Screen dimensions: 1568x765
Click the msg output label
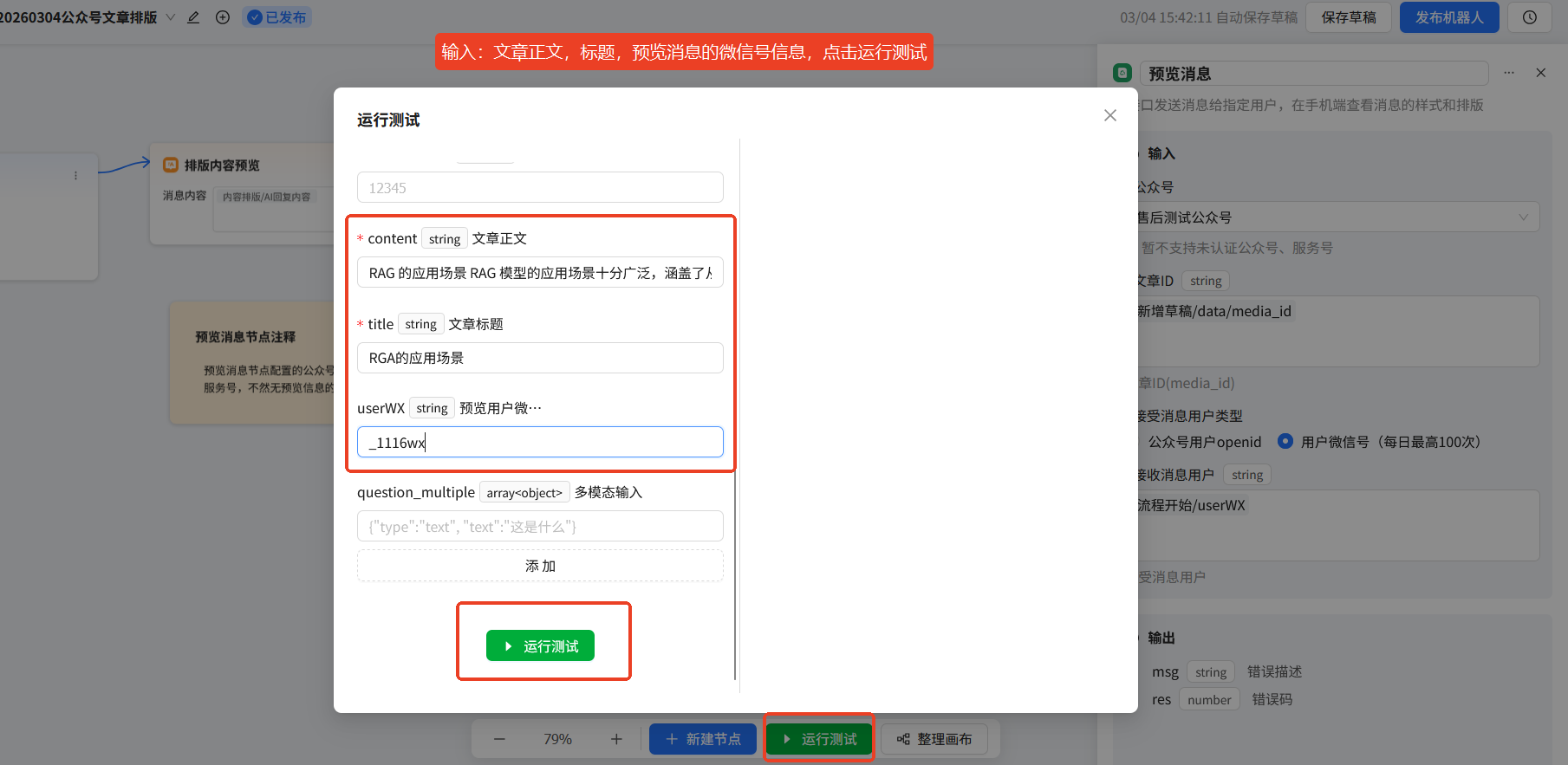1165,671
